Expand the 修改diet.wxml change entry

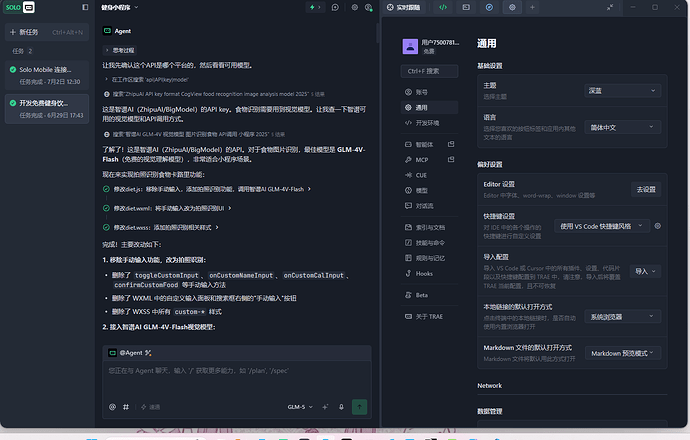pos(167,208)
